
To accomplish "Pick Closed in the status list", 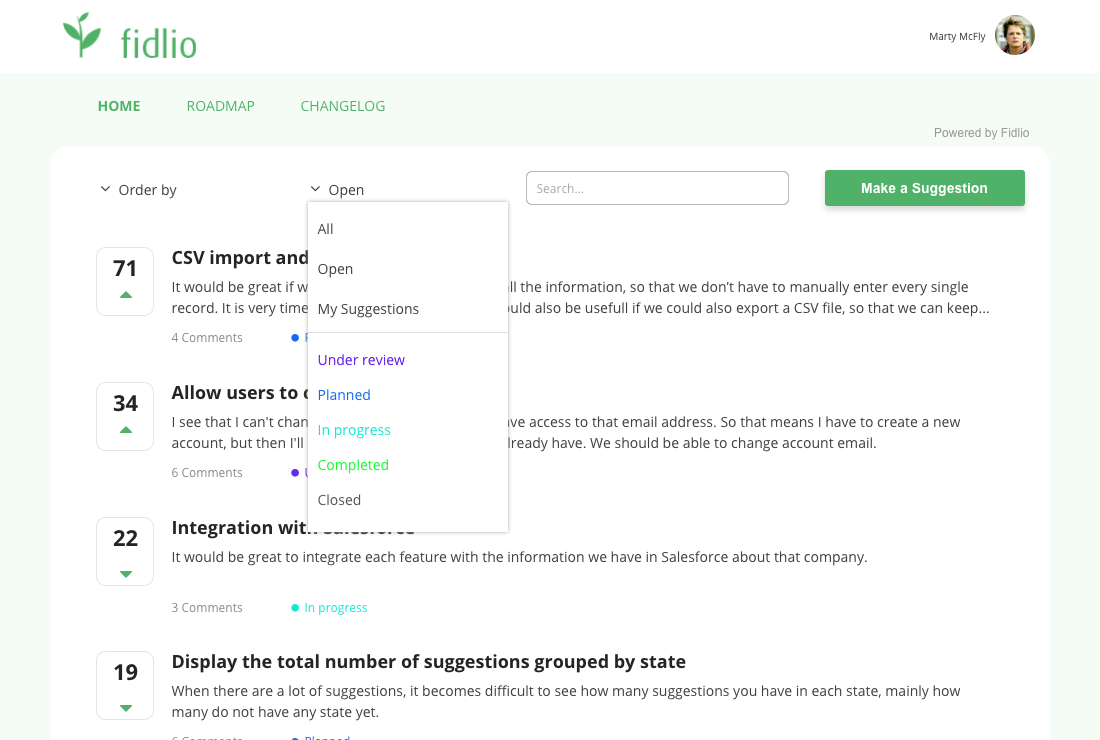I will (339, 500).
